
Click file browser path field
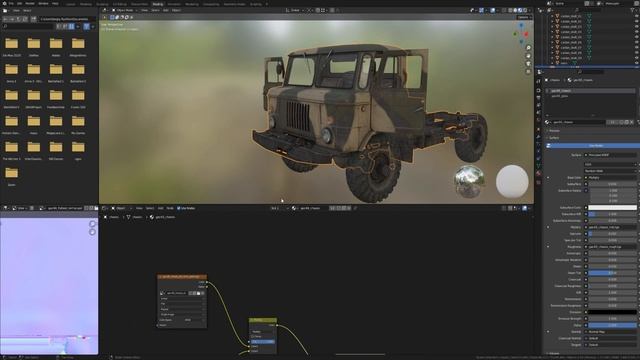67,19
